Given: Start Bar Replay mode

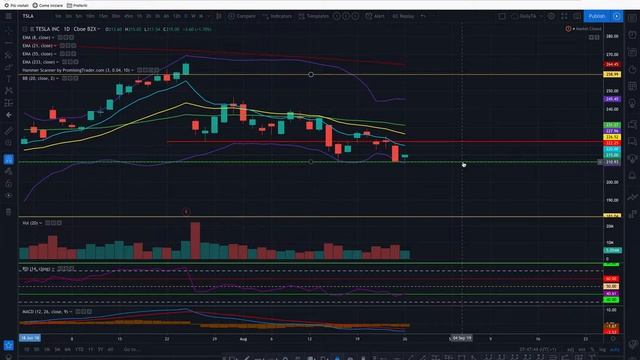Looking at the screenshot, I should pyautogui.click(x=403, y=16).
